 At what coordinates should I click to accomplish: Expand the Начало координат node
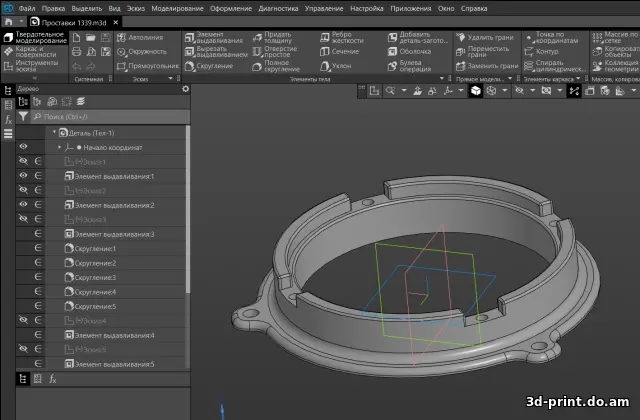[60, 147]
